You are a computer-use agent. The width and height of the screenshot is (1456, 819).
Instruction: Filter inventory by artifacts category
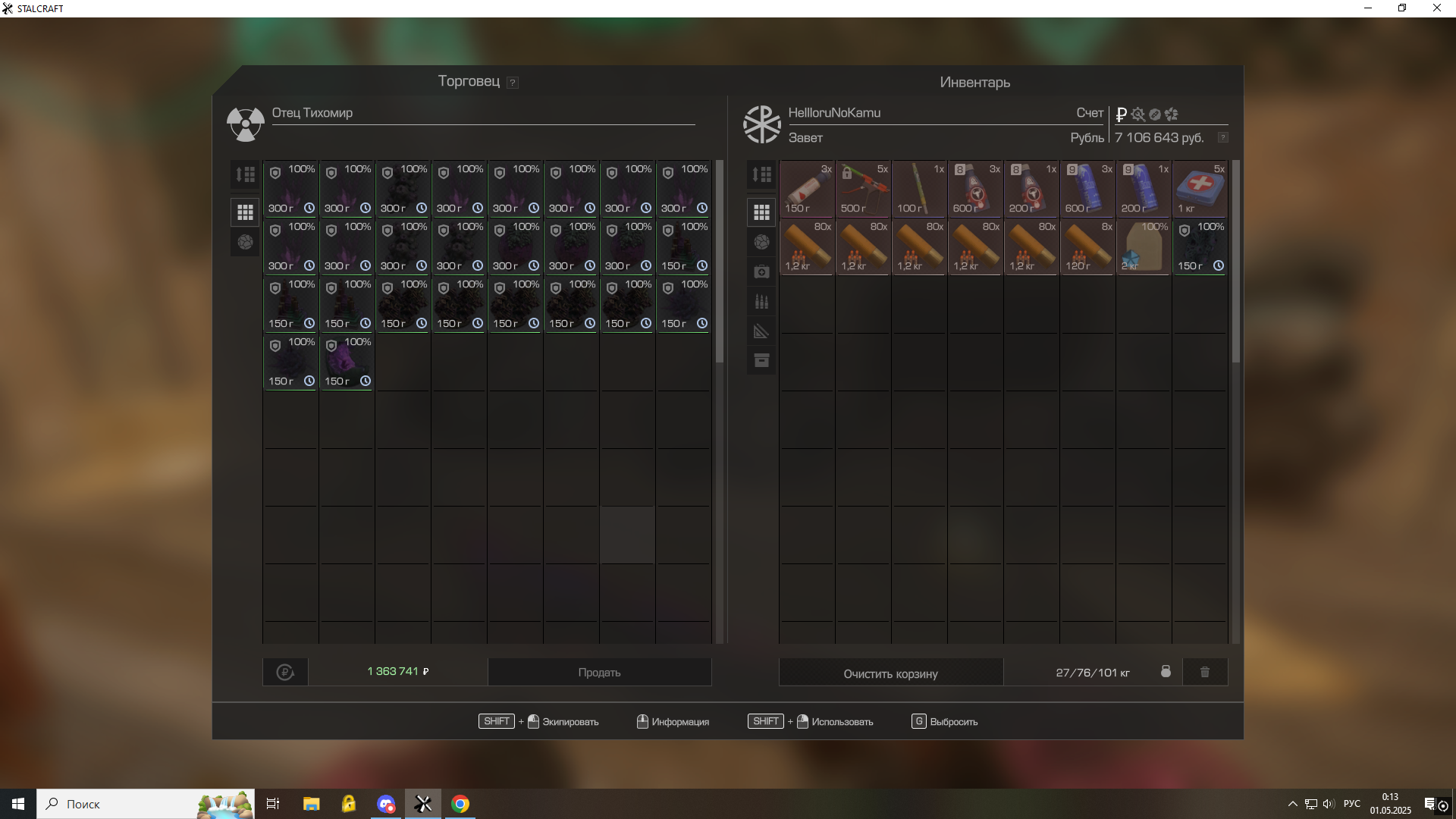point(761,242)
